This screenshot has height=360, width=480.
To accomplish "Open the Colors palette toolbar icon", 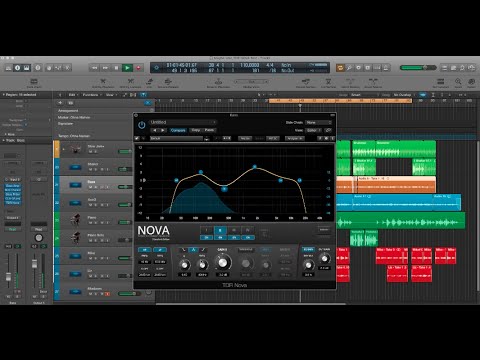I will pos(471,83).
